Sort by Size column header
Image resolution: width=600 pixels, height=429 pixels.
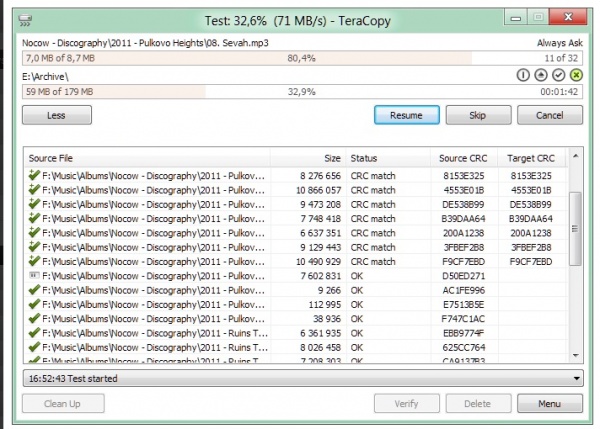coord(308,158)
